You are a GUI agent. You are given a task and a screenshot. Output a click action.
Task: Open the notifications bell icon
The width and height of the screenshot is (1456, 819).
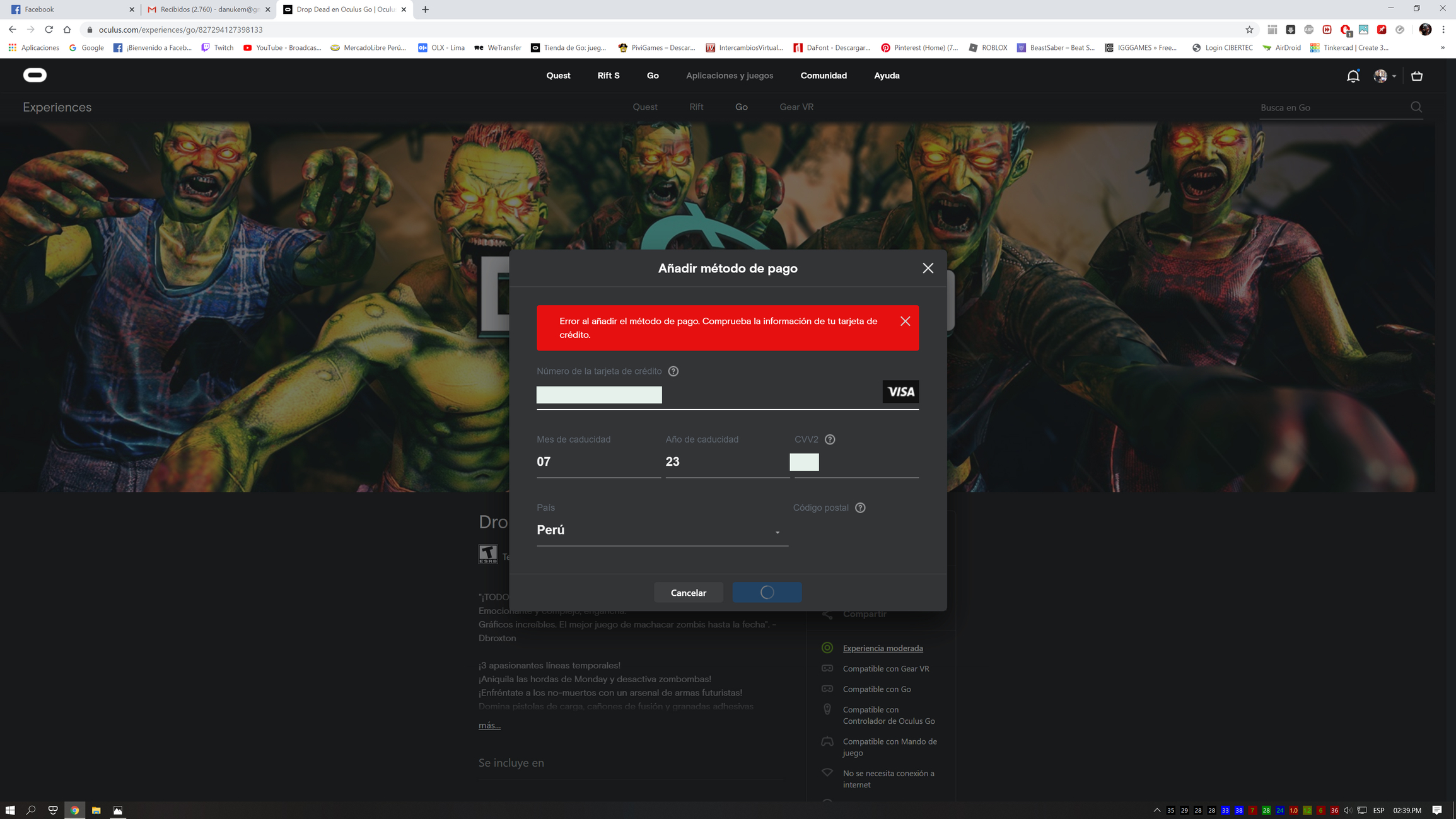(1353, 76)
